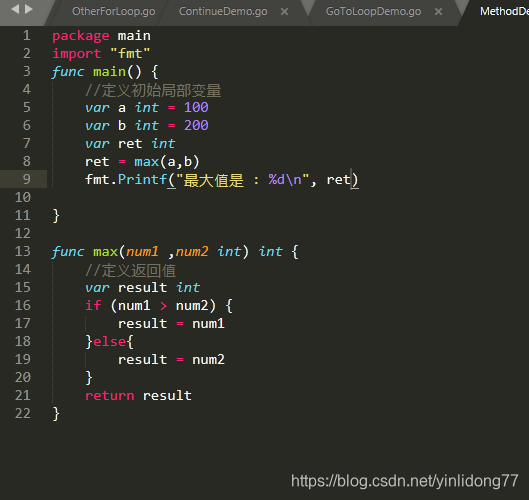Click the 'else' keyword on line 18
The width and height of the screenshot is (529, 500).
110,341
